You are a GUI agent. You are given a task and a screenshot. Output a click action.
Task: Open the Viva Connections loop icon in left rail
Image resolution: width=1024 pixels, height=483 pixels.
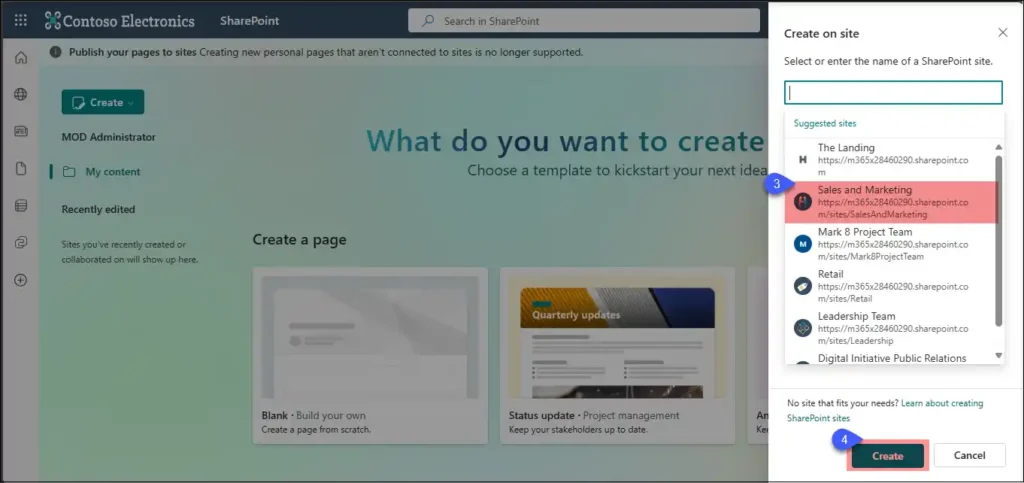(x=21, y=243)
